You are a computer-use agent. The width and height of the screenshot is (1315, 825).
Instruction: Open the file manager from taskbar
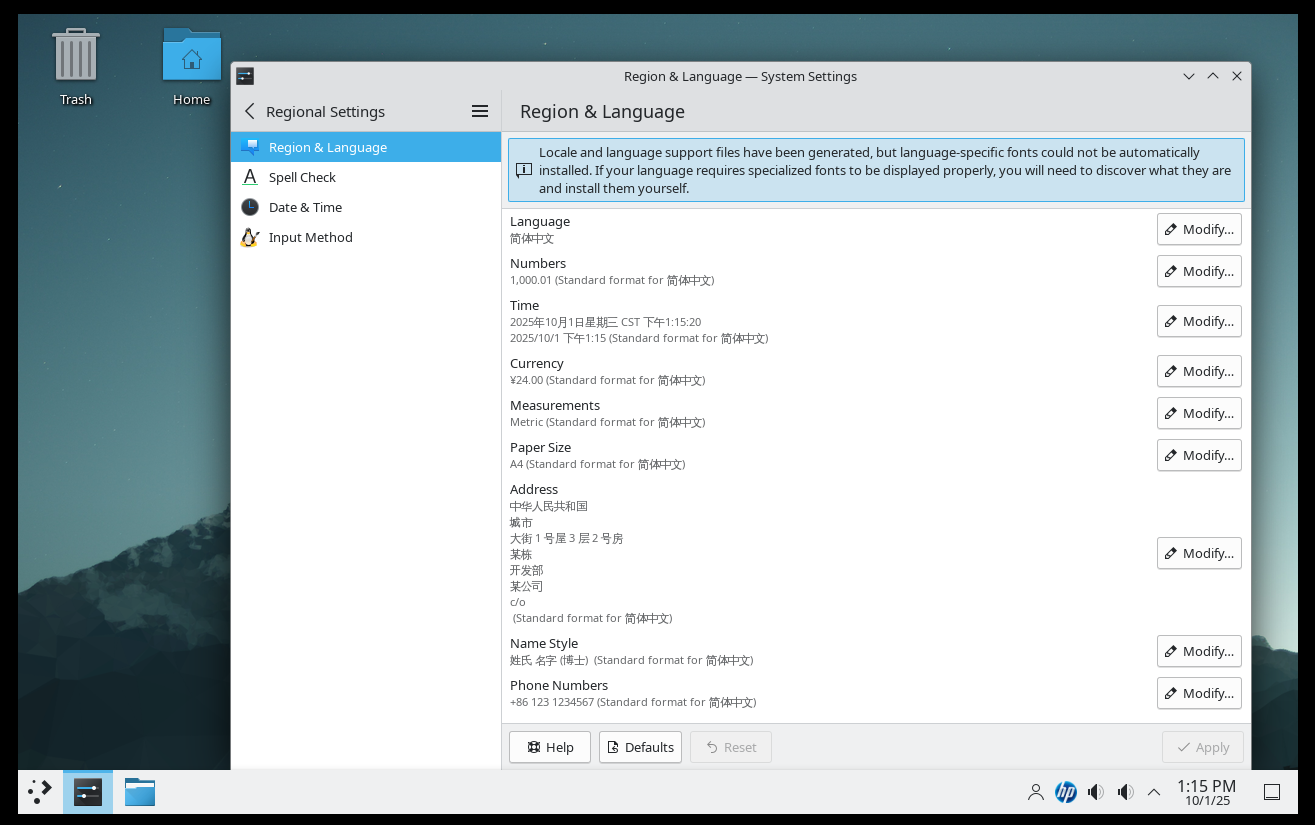[140, 792]
